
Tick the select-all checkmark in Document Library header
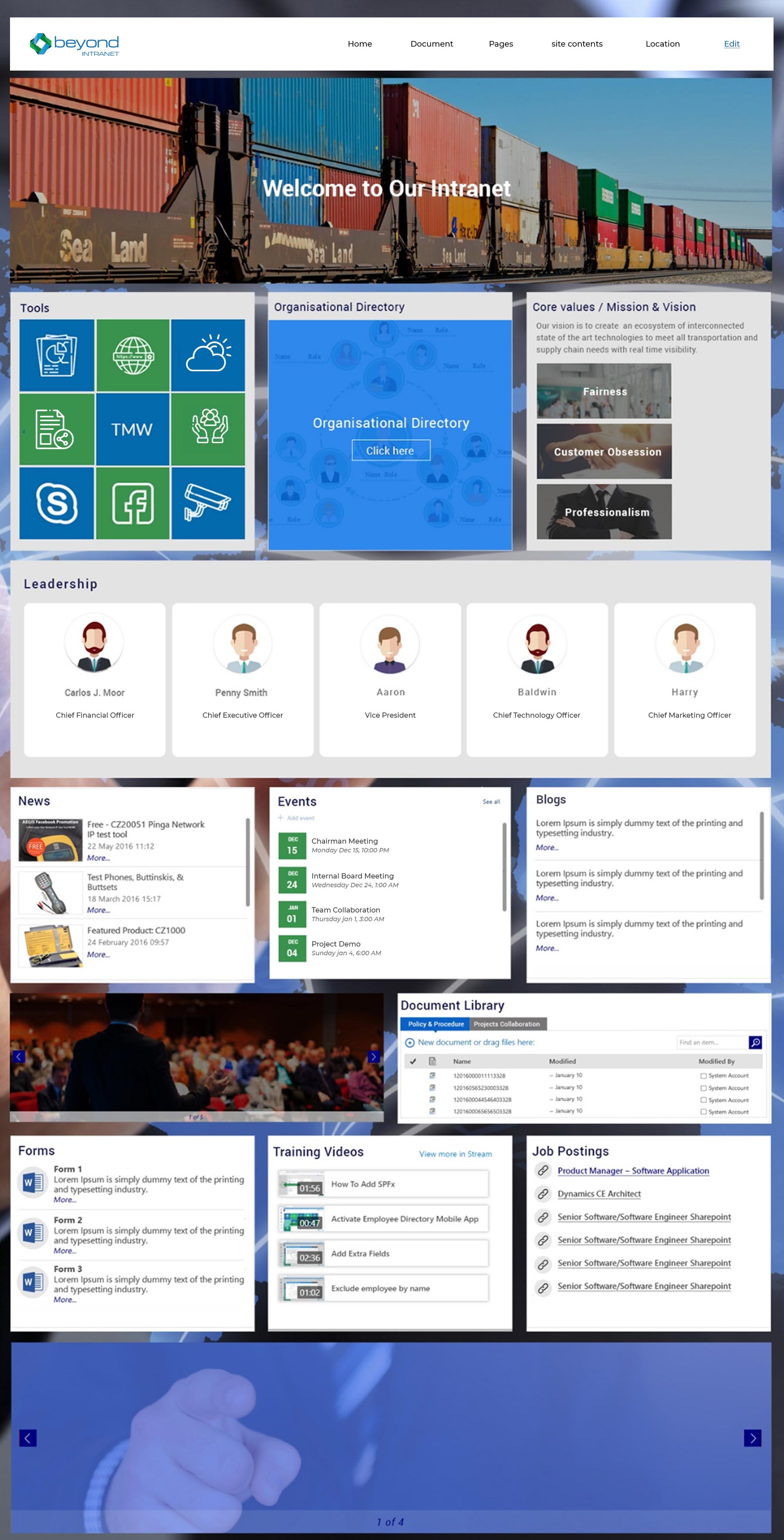coord(412,1061)
